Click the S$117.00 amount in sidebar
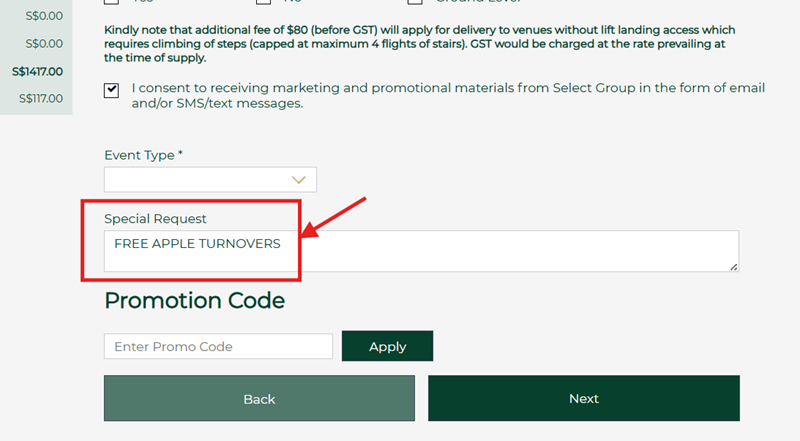The image size is (800, 441). click(x=41, y=98)
